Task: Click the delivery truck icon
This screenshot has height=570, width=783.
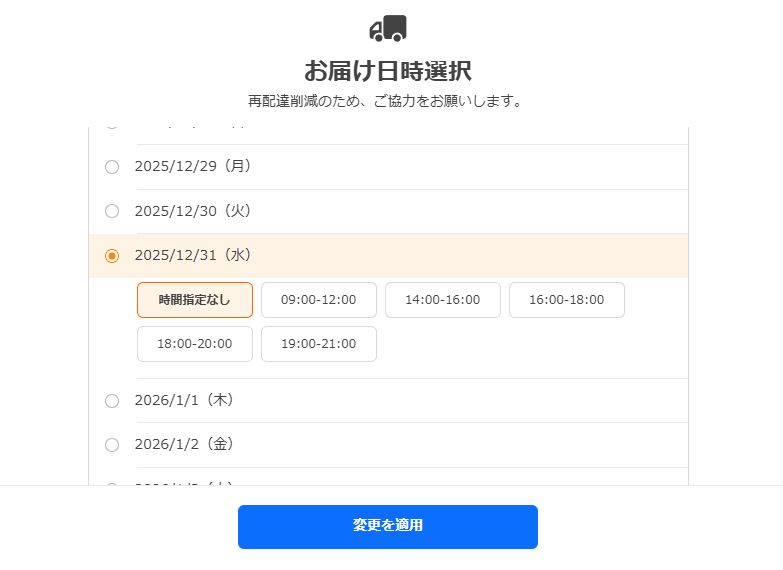Action: click(388, 28)
